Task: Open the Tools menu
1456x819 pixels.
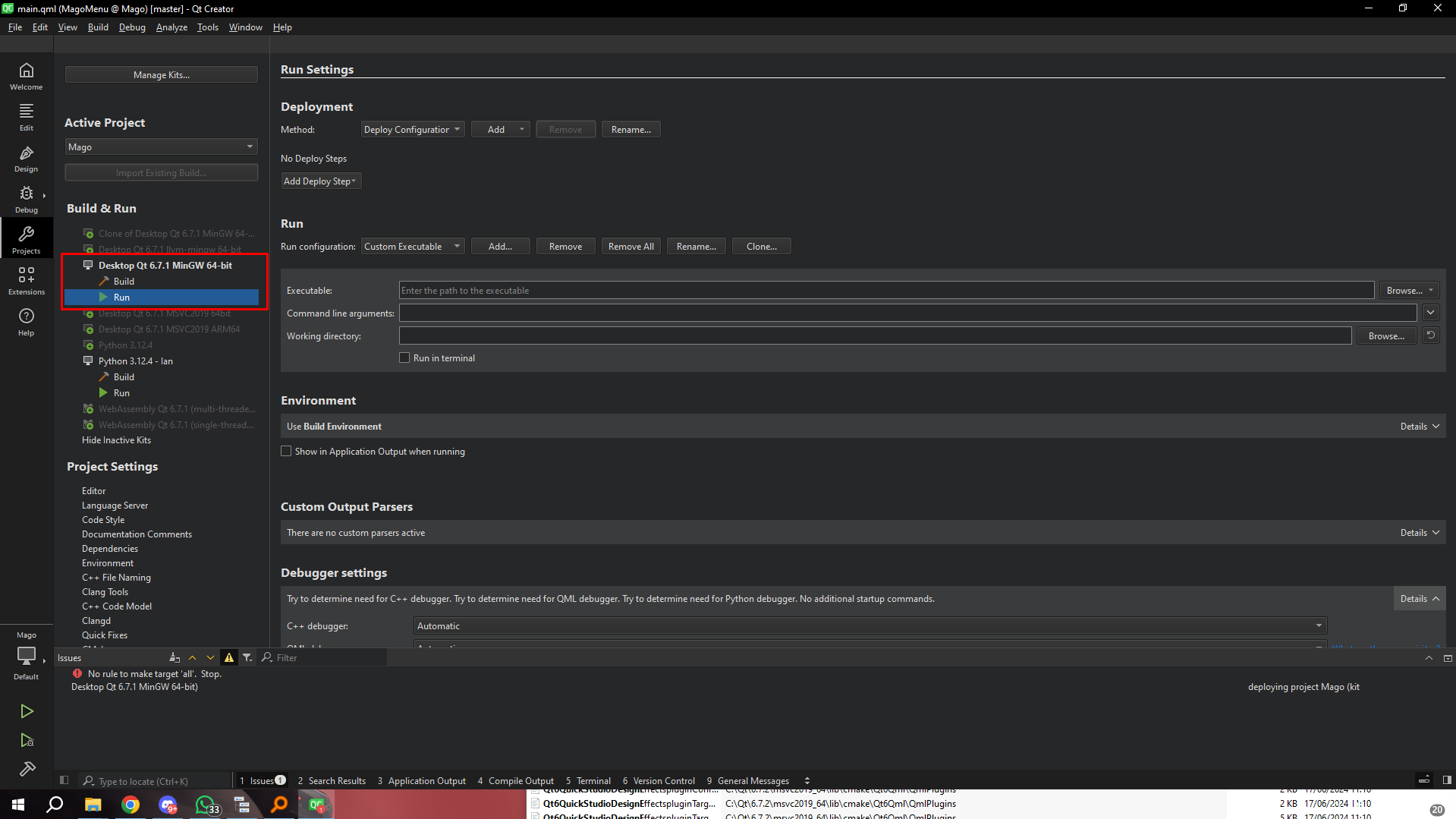Action: pos(207,27)
